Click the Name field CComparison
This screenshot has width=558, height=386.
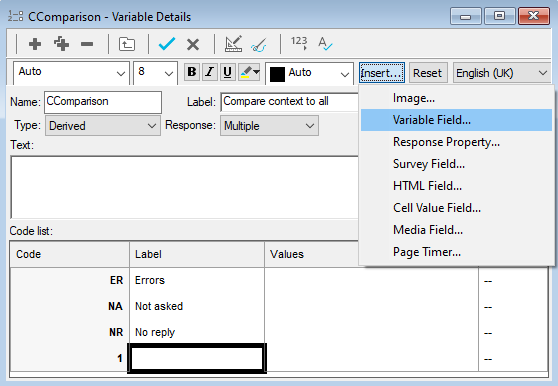(103, 102)
